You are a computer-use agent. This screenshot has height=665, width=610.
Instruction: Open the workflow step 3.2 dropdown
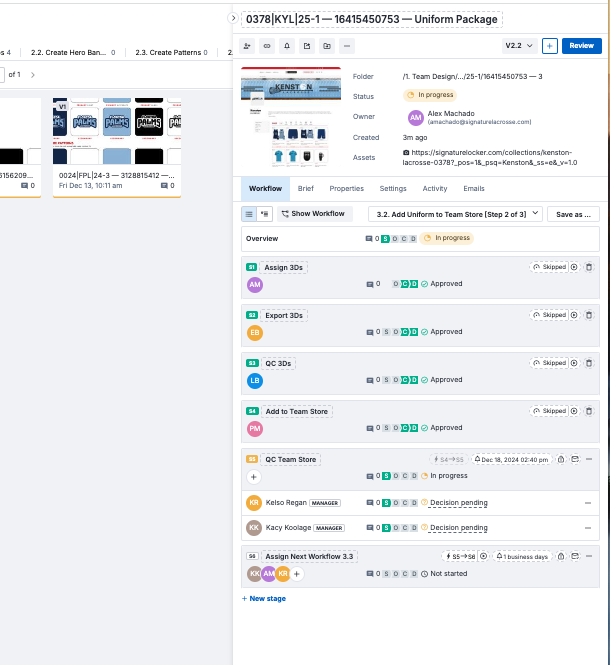[456, 214]
